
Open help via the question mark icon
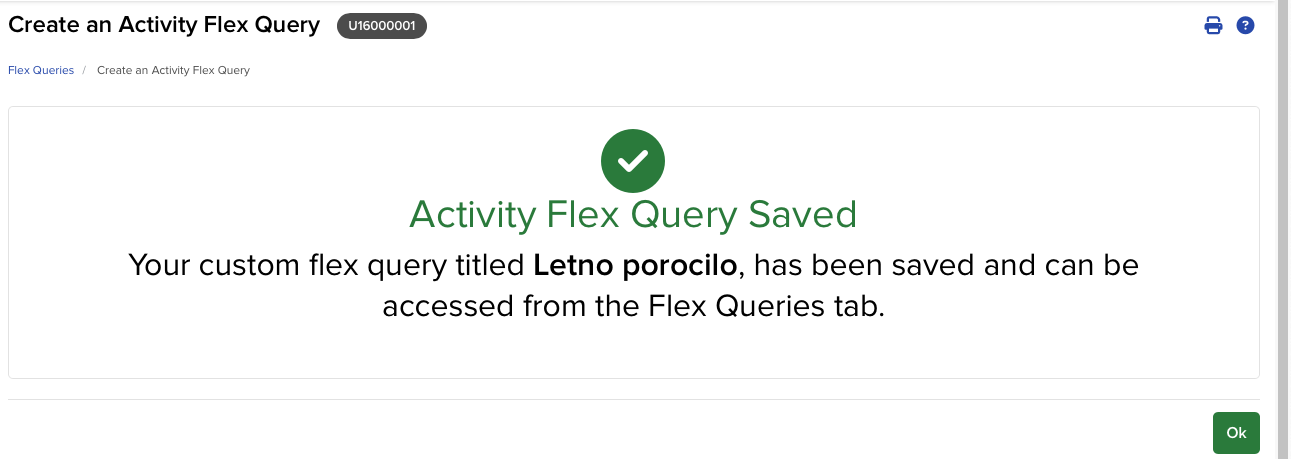[1245, 26]
